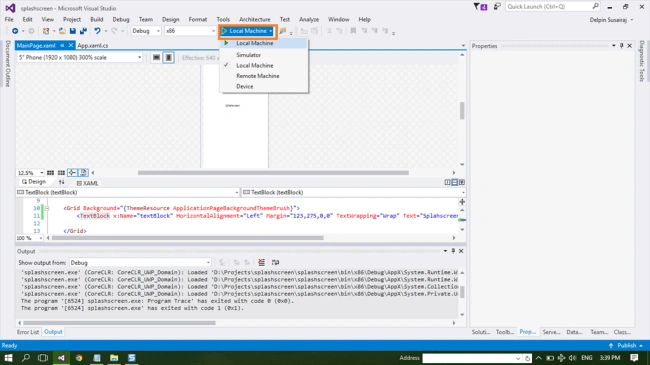The width and height of the screenshot is (650, 365).
Task: Click the Delpin Susairaj account name
Action: 608,19
